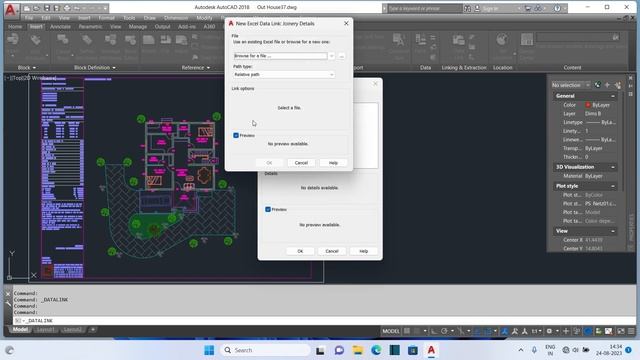
Task: Click the _DATALINK command line input
Action: pyautogui.click(x=324, y=321)
